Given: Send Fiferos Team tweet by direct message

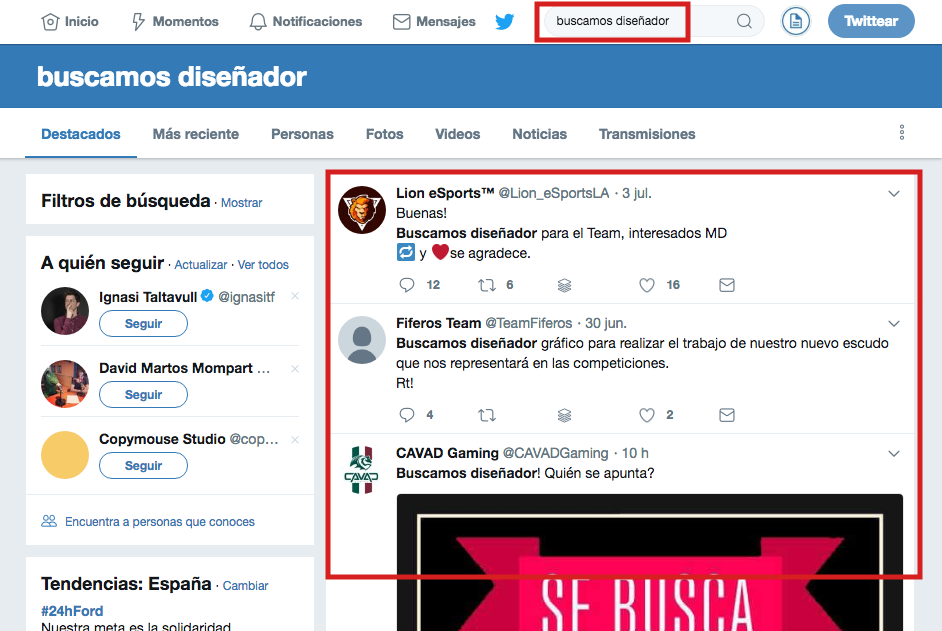Looking at the screenshot, I should point(727,415).
